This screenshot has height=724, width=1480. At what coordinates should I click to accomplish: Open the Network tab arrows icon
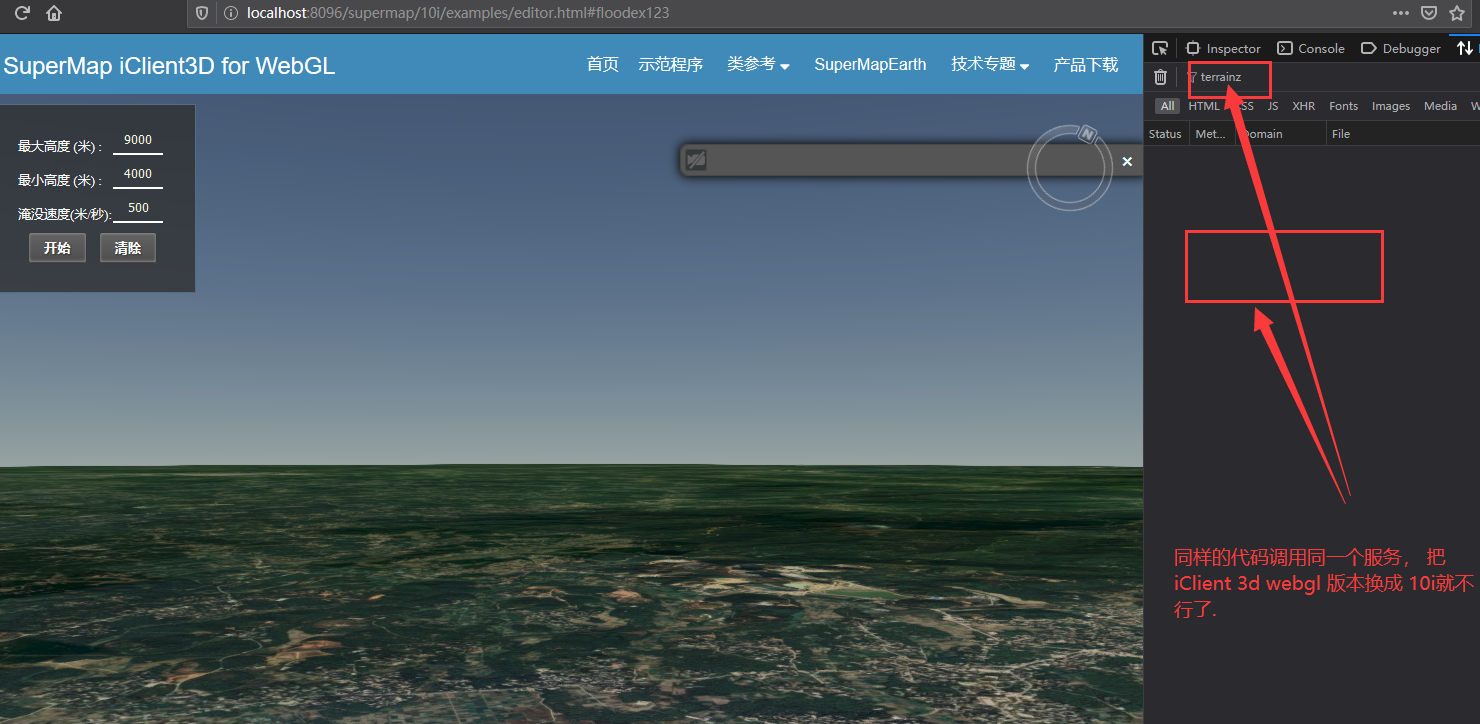click(x=1465, y=48)
